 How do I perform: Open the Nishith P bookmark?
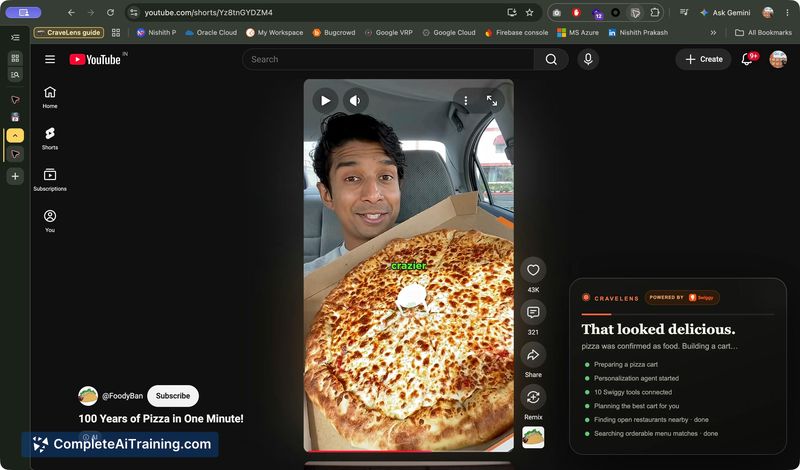pyautogui.click(x=156, y=32)
